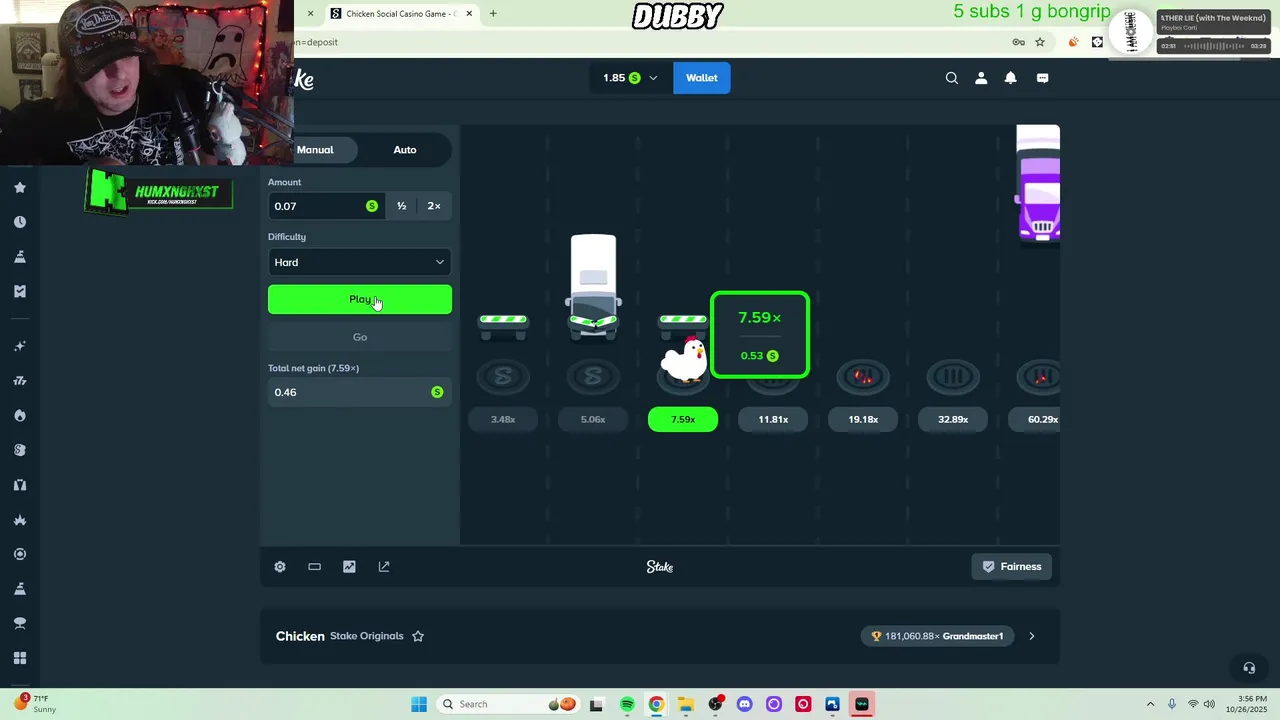Open the weather widget on taskbar
The image size is (1280, 720).
(x=34, y=704)
